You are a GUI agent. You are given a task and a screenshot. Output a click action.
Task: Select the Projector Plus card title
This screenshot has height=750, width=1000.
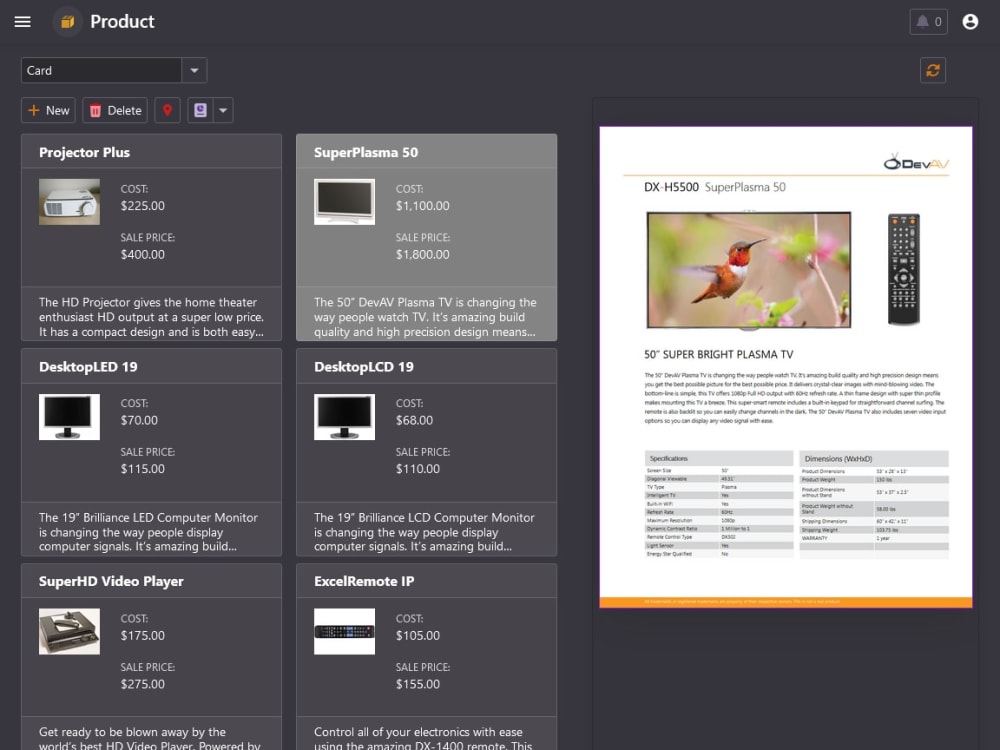(x=84, y=152)
